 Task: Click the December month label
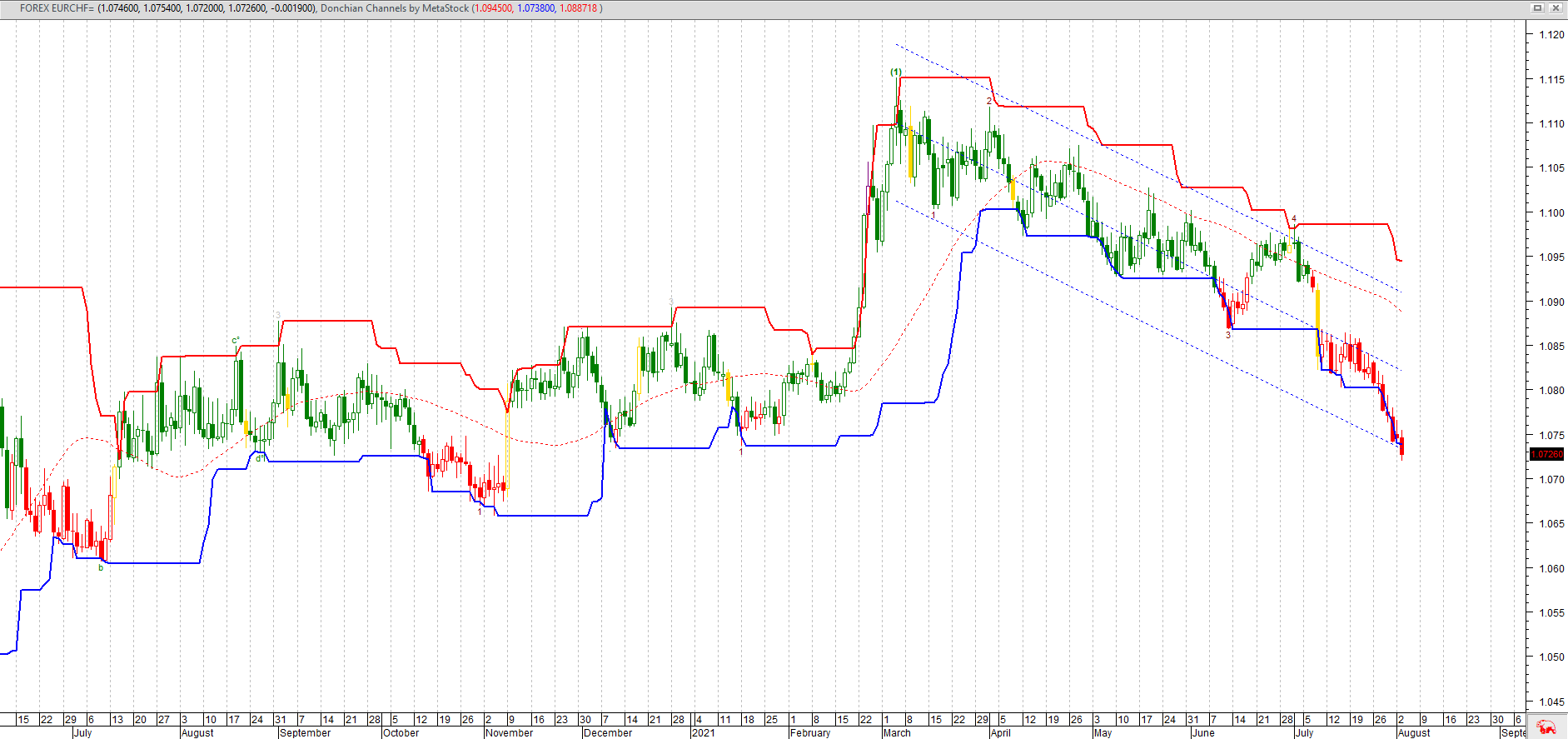coord(608,733)
